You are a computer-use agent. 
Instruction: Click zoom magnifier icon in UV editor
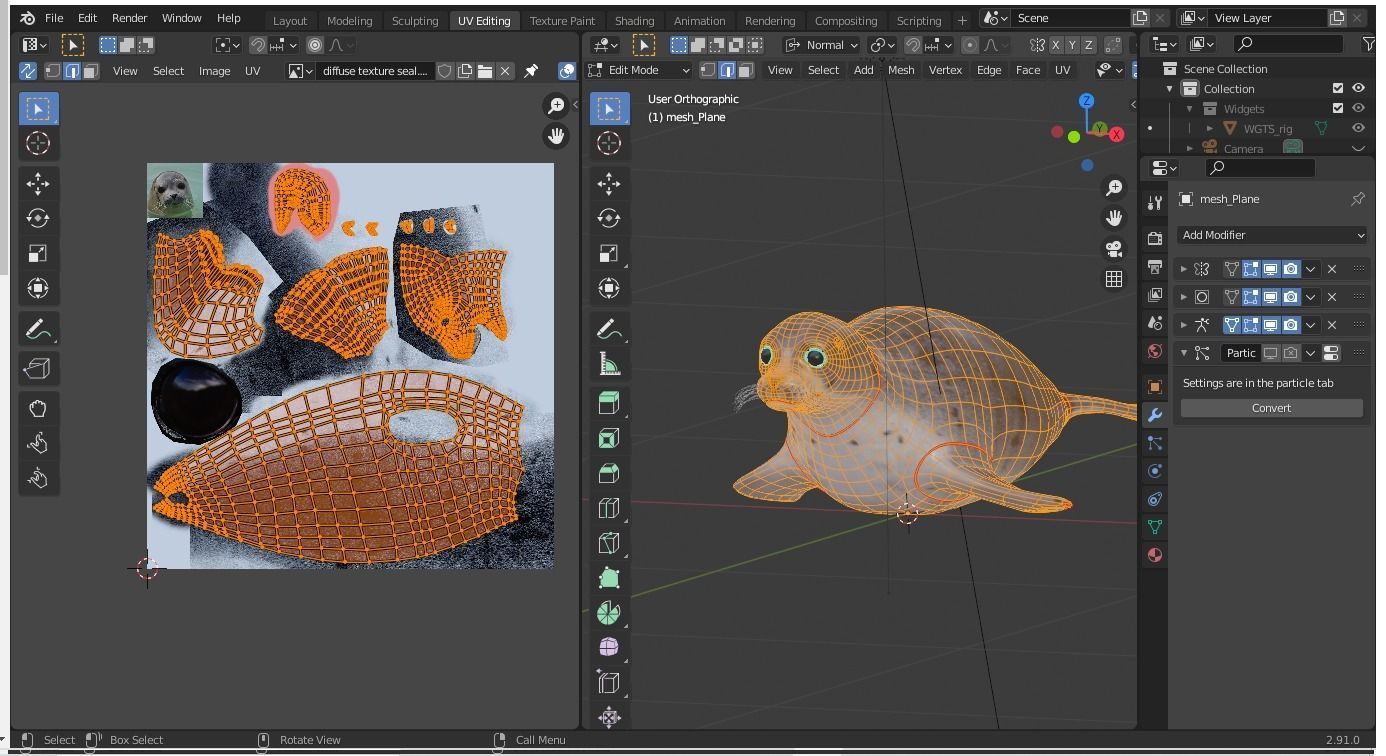(556, 105)
